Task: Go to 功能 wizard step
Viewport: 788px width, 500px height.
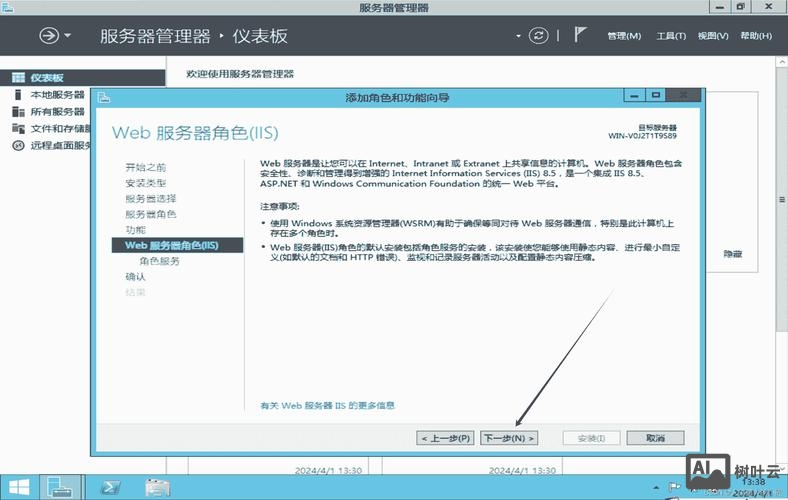Action: point(135,230)
